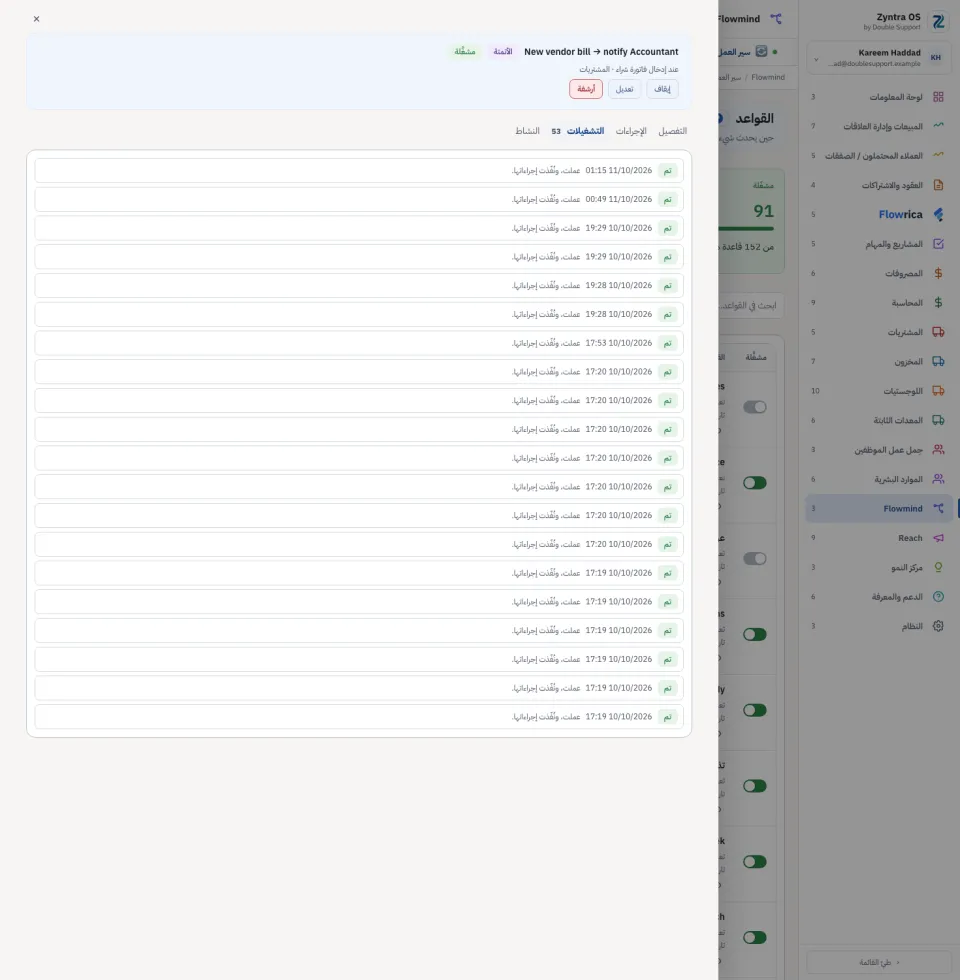Screen dimensions: 960x980
Task: Open the Reach megaphone icon
Action: pyautogui.click(x=938, y=538)
